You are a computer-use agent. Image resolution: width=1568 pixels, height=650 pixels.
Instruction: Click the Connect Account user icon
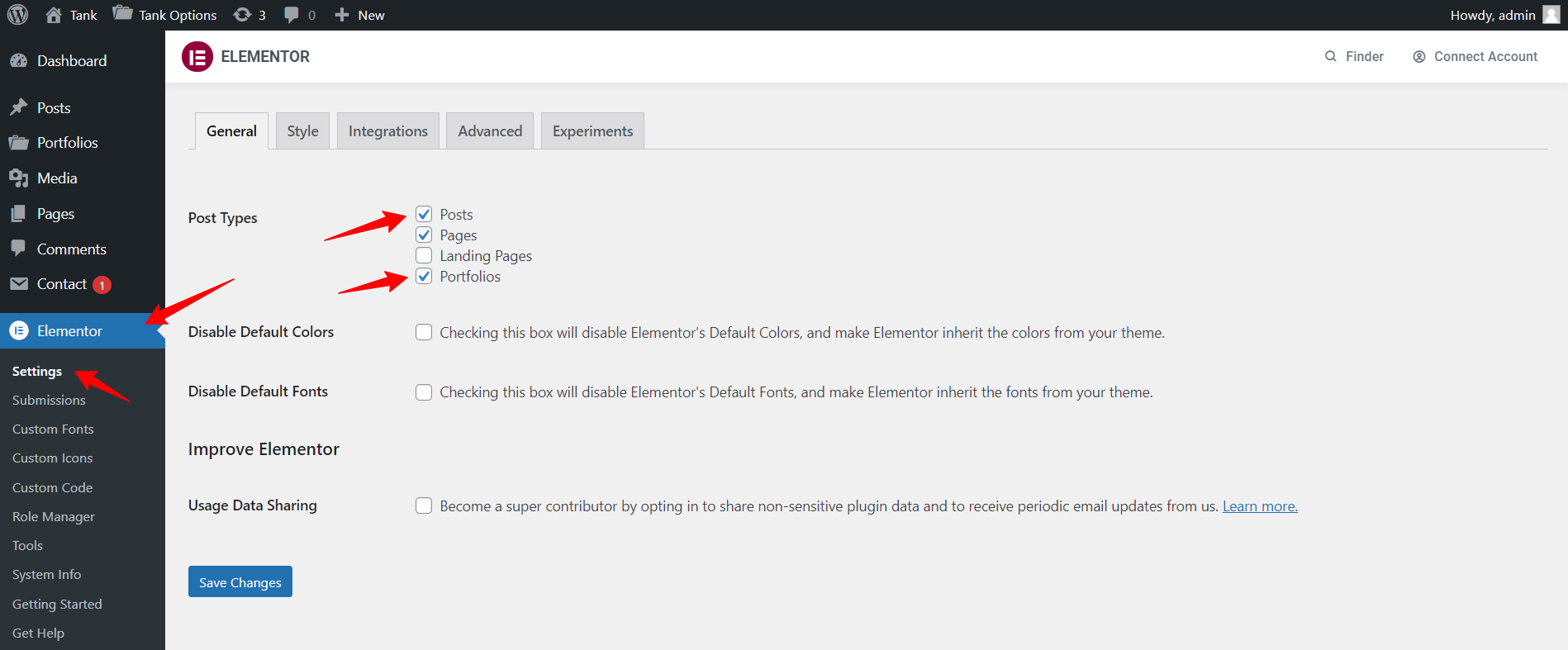coord(1419,56)
